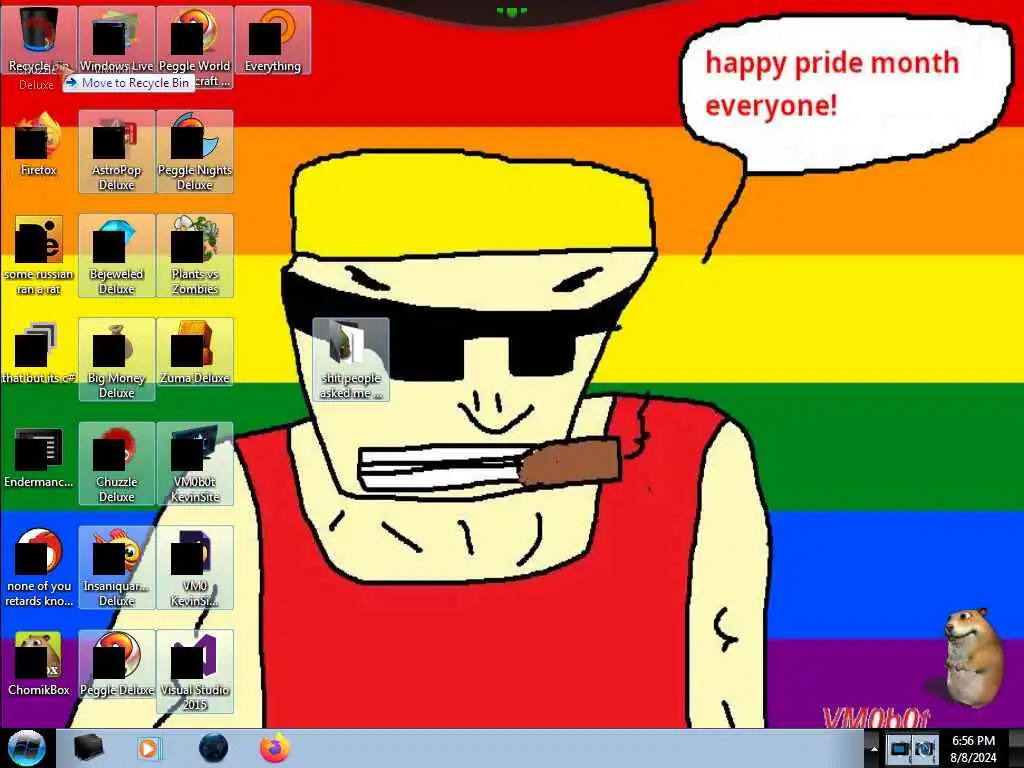The width and height of the screenshot is (1024, 768).
Task: Select the AstroPop Deluxe icon
Action: point(116,152)
